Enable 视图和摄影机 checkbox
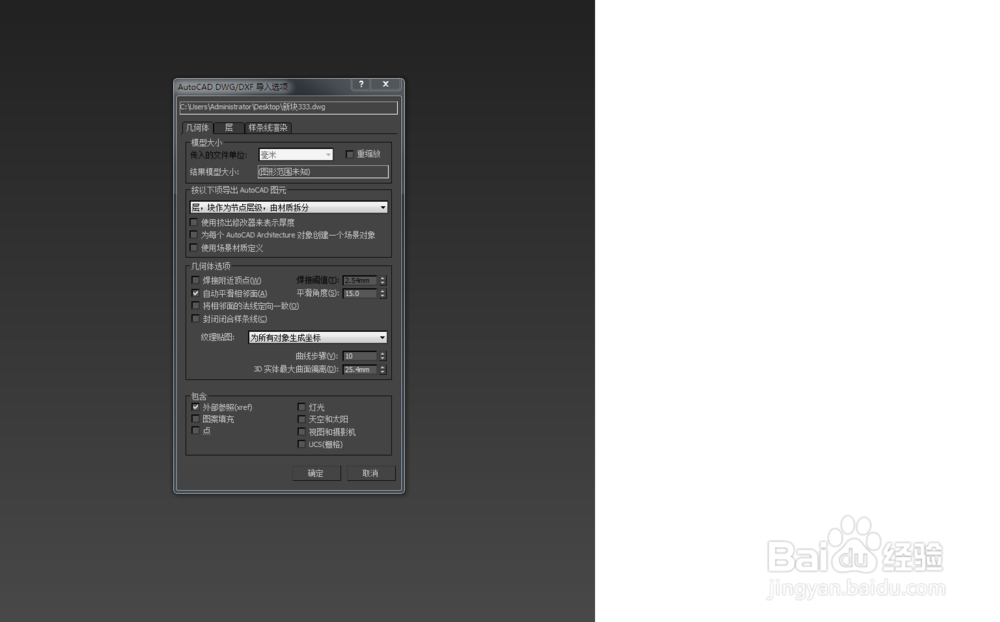Viewport: 1000px width, 622px height. 301,432
